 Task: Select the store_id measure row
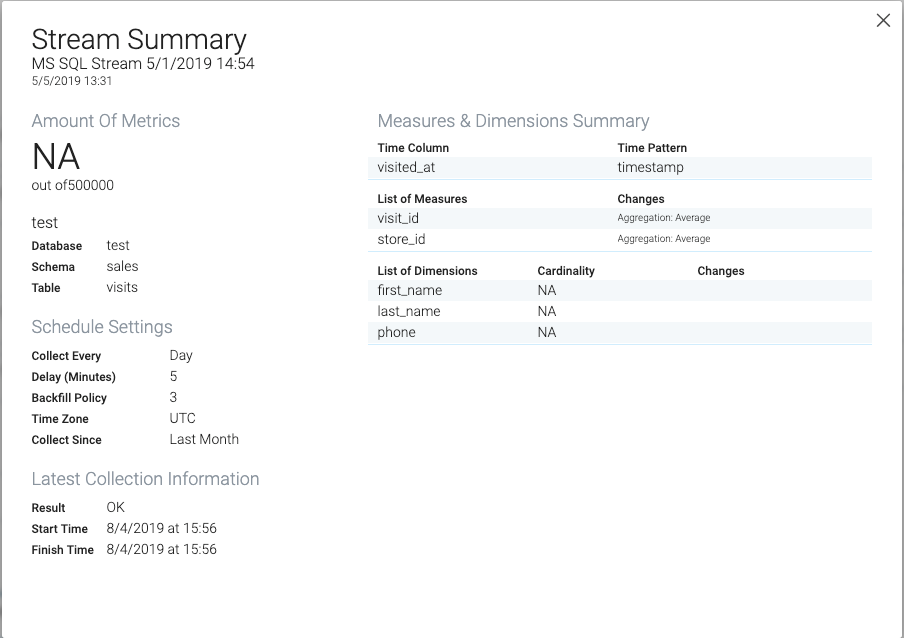pyautogui.click(x=620, y=239)
